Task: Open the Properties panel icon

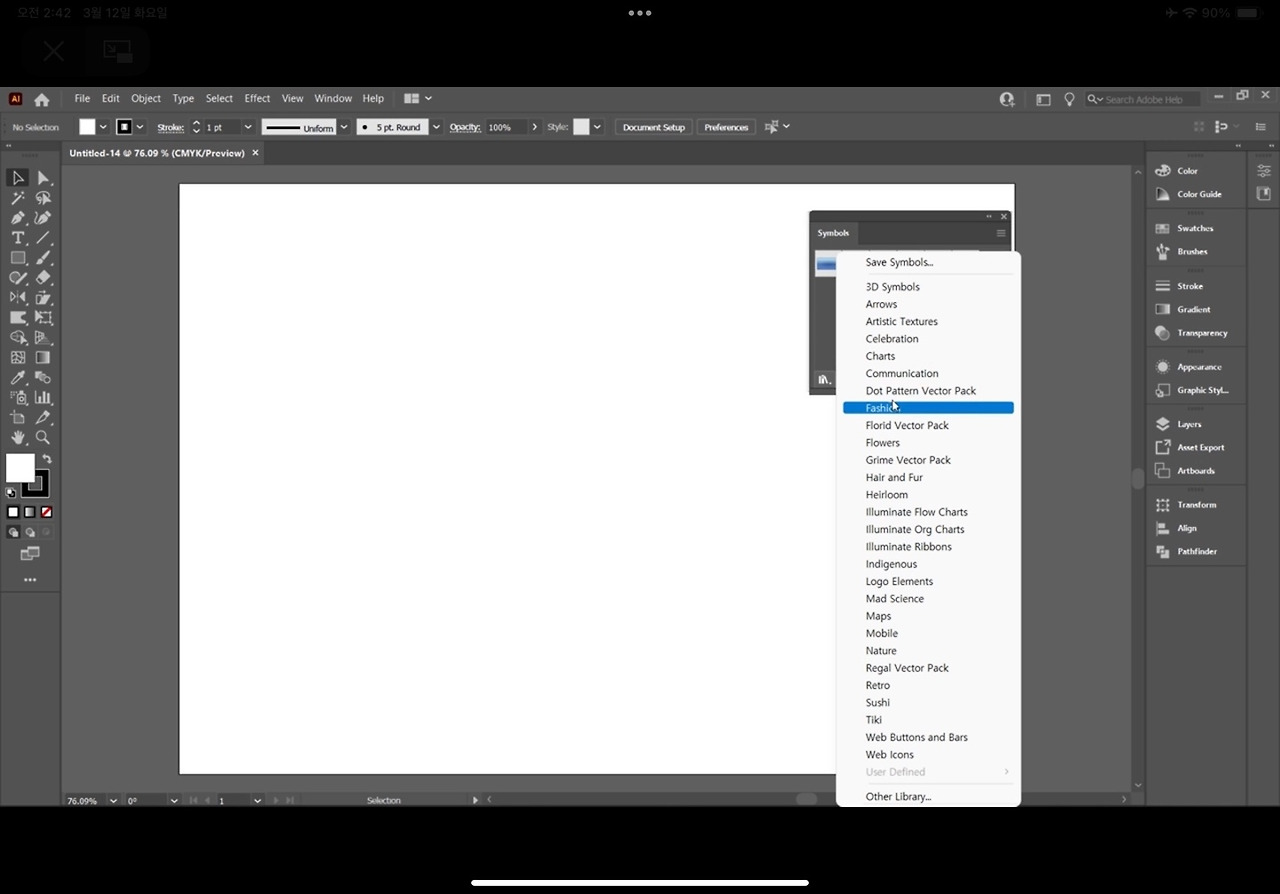Action: [x=1264, y=171]
